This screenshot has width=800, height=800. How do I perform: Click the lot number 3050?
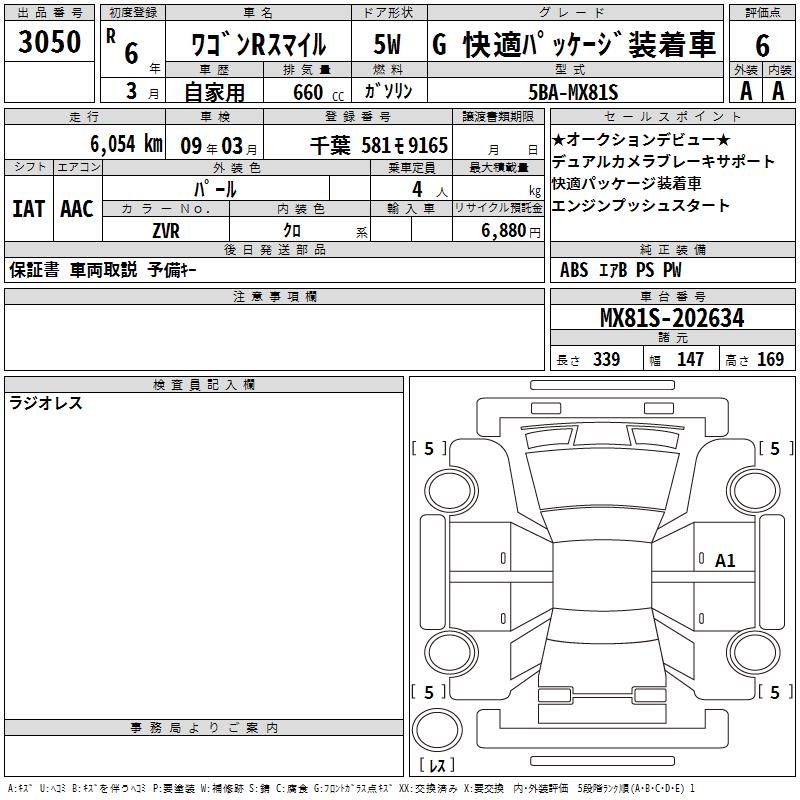[x=49, y=42]
